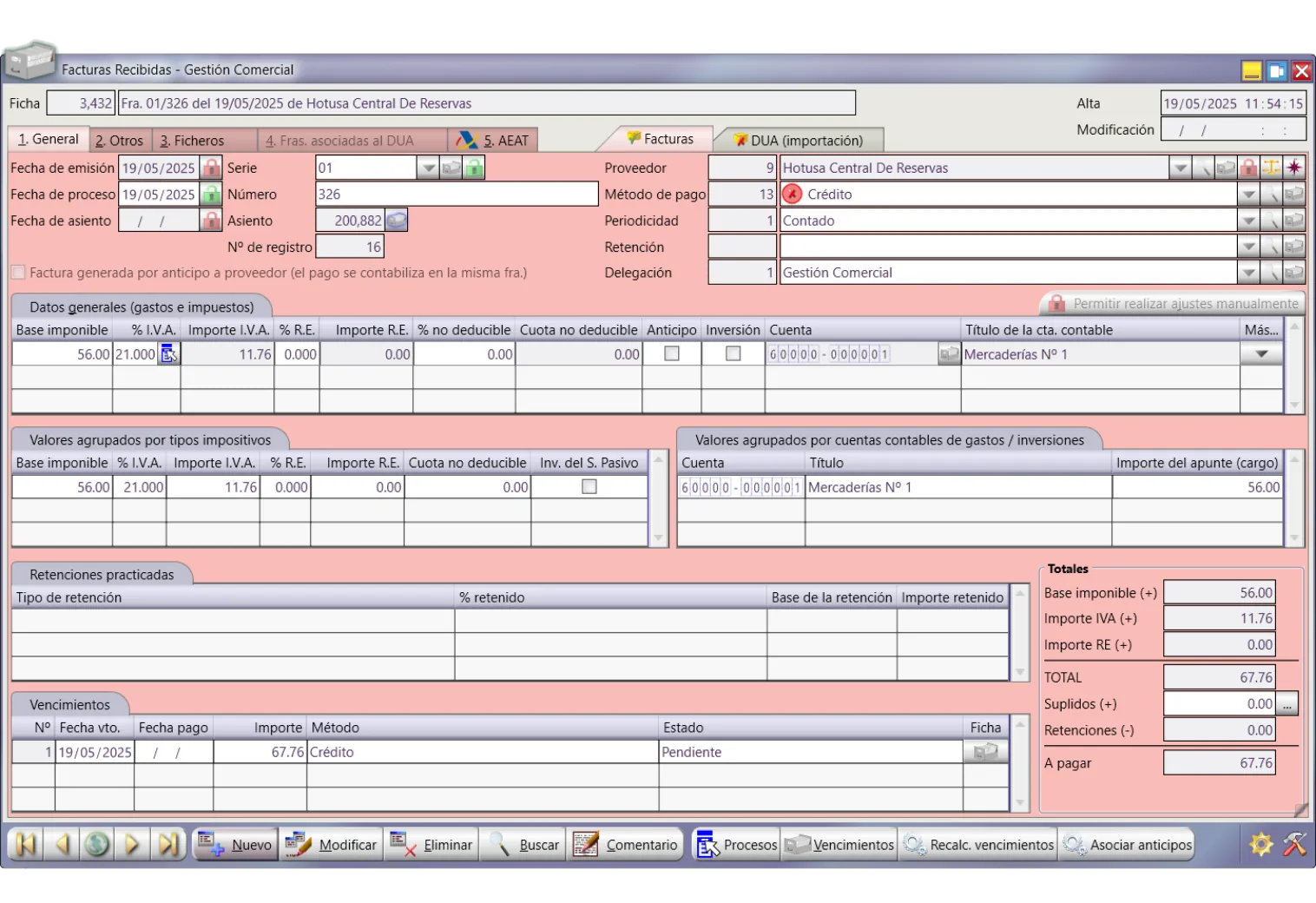Open the Asiento record icon next to 200,882
1316x903 pixels.
click(x=397, y=221)
